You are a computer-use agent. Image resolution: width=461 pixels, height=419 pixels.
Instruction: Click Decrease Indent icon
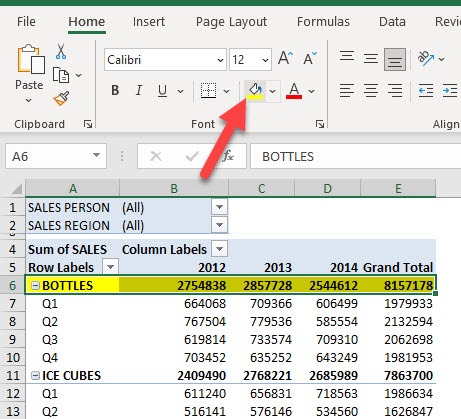point(426,91)
